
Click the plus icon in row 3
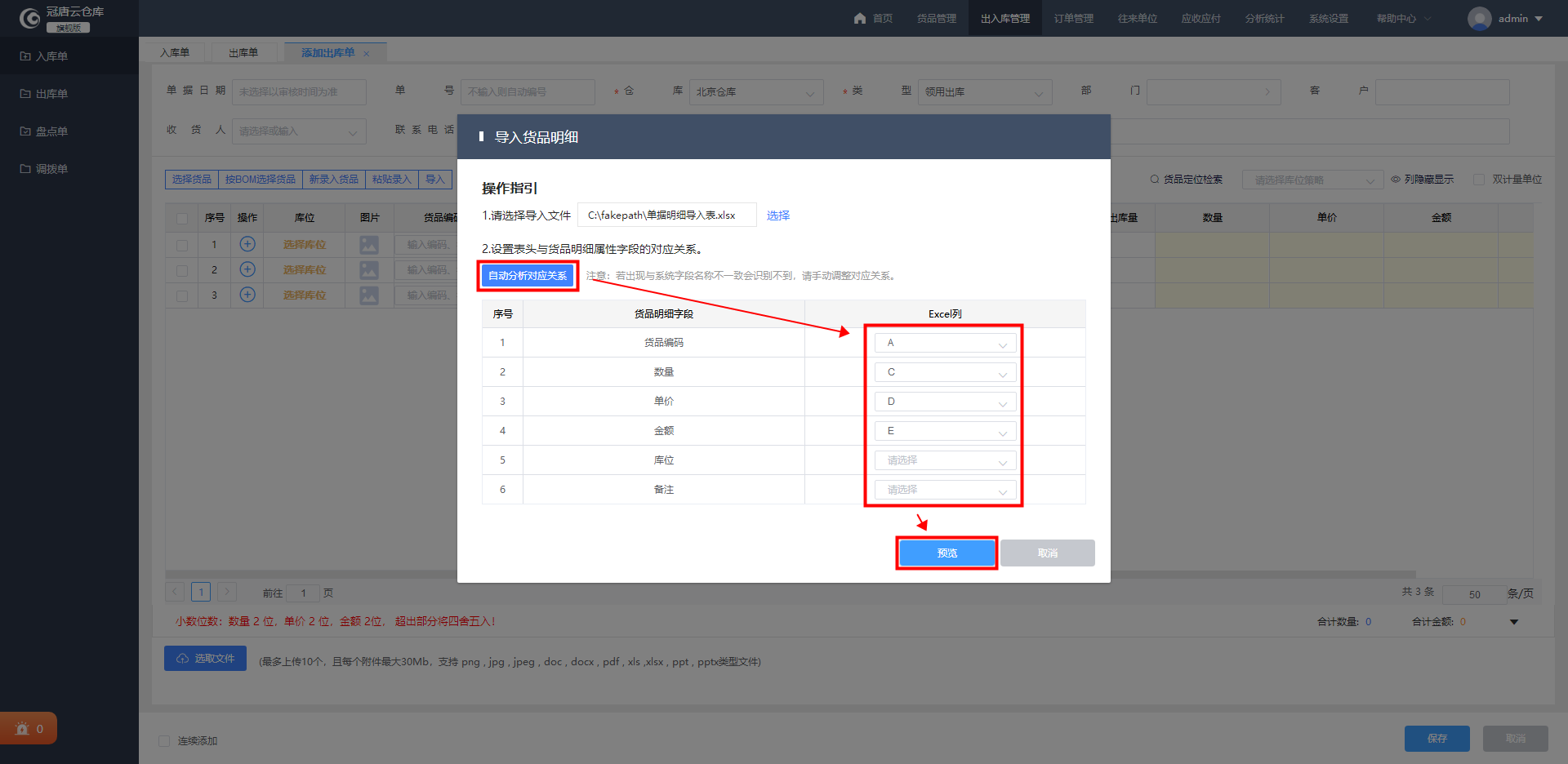[x=247, y=295]
